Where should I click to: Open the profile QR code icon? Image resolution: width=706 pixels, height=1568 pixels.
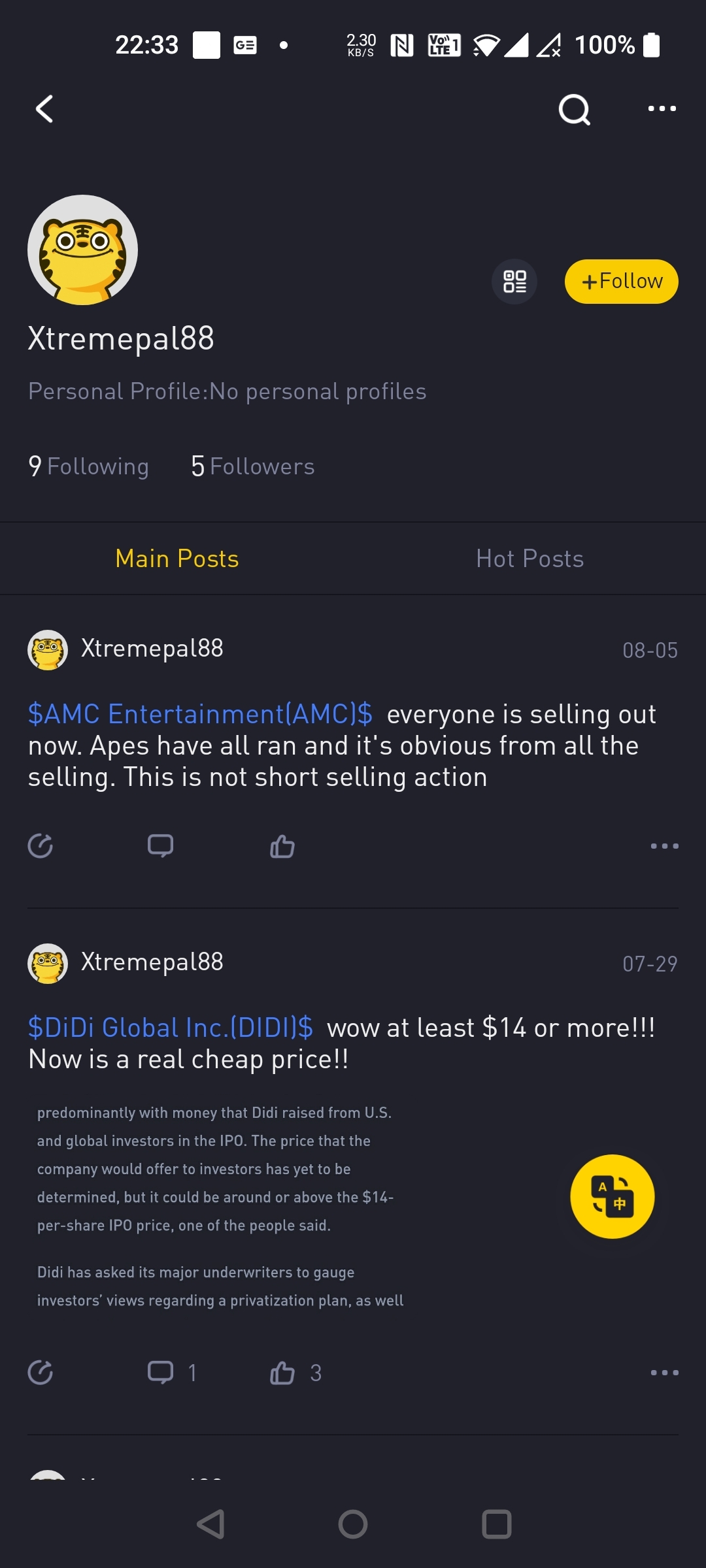[514, 282]
